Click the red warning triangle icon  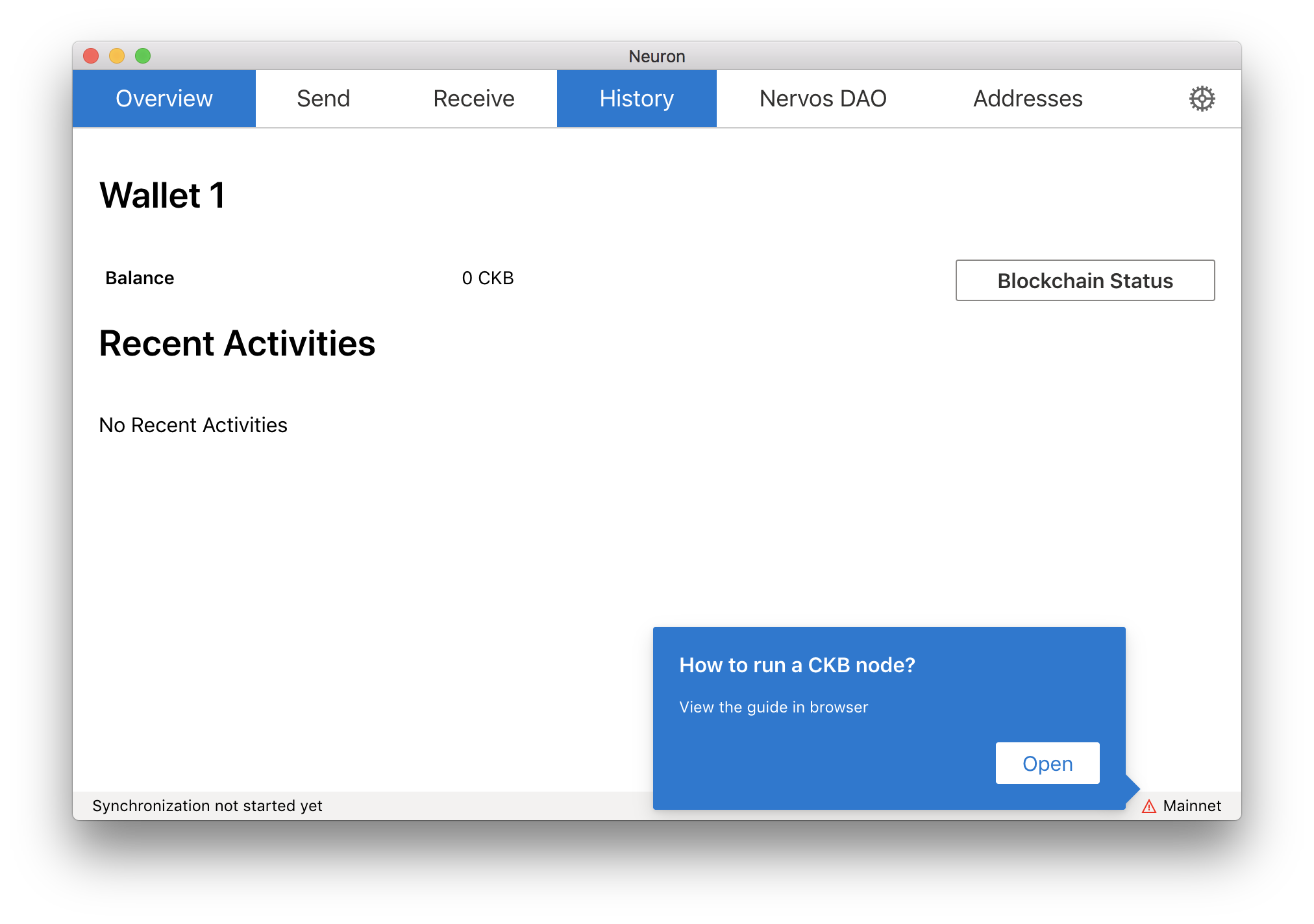point(1148,806)
